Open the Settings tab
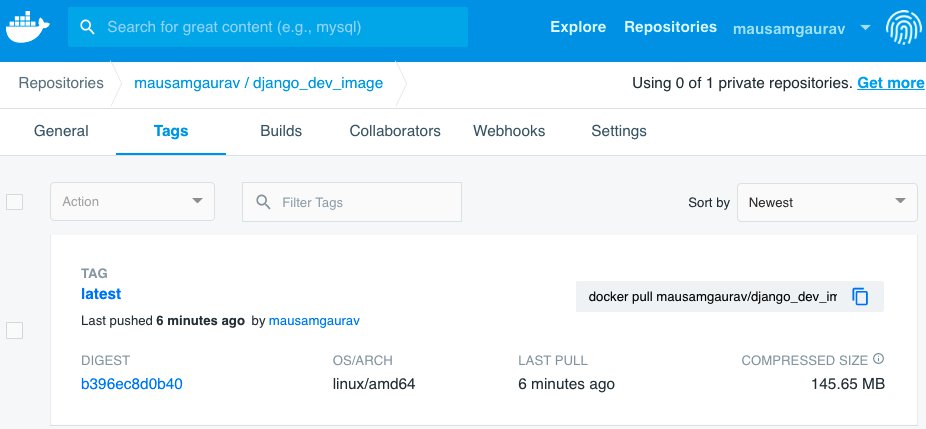Image resolution: width=926 pixels, height=429 pixels. 619,131
